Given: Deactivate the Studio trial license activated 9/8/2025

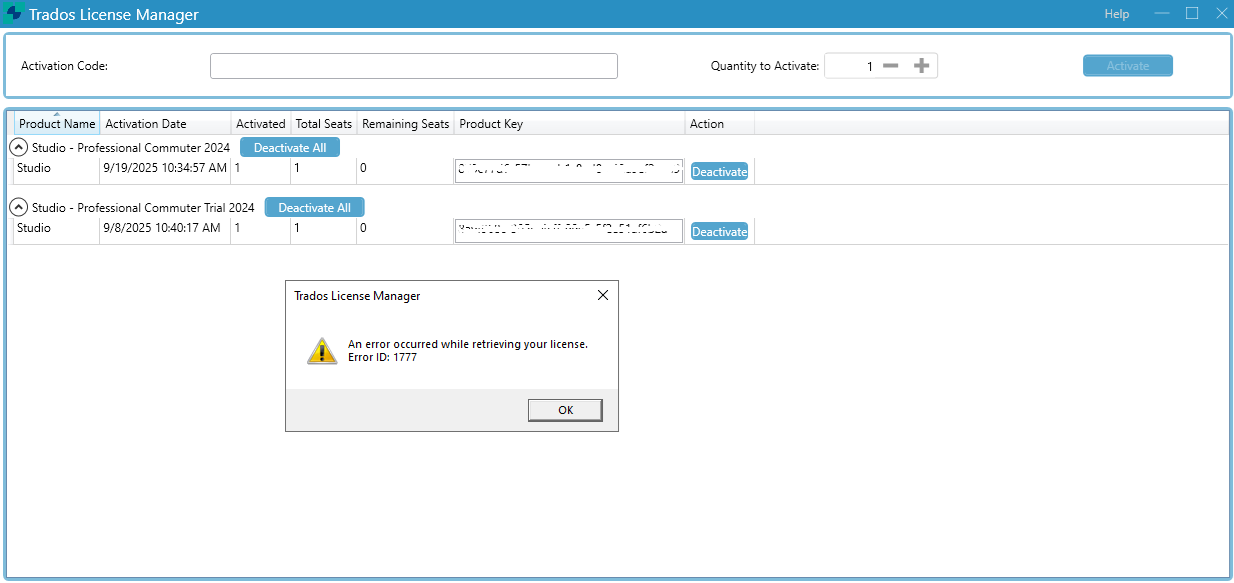Looking at the screenshot, I should 719,231.
